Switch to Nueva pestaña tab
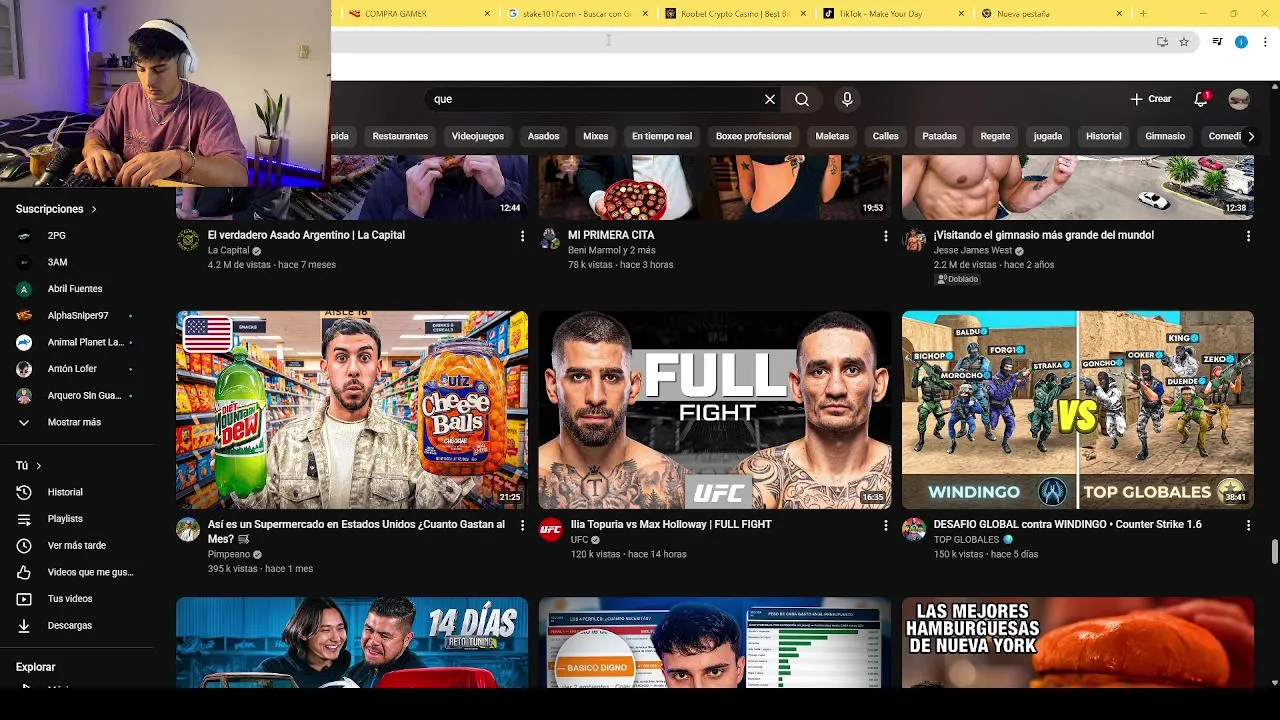Viewport: 1280px width, 720px height. pos(1051,14)
